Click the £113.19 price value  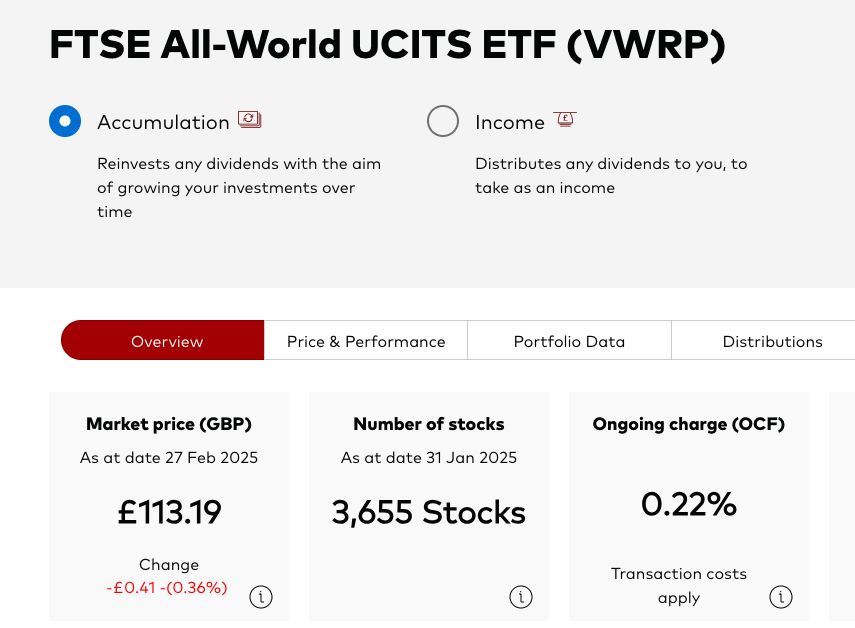point(169,512)
